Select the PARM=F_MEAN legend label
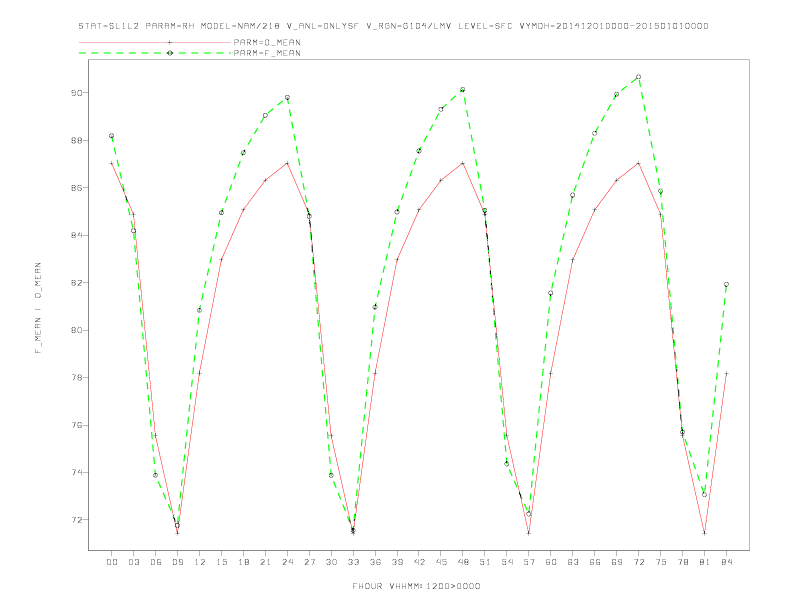The height and width of the screenshot is (612, 792). pyautogui.click(x=267, y=53)
